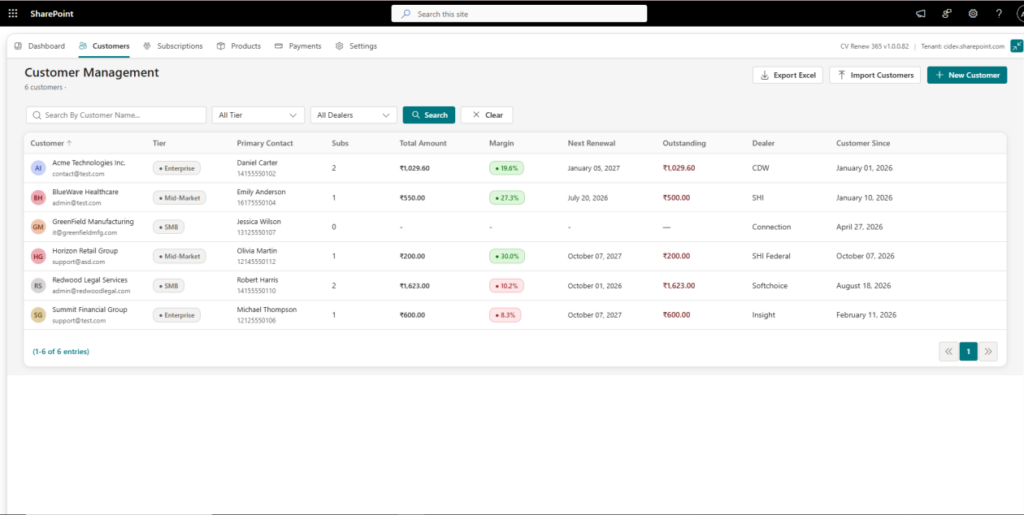
Task: Click the Softchoice dealer cell
Action: click(769, 286)
